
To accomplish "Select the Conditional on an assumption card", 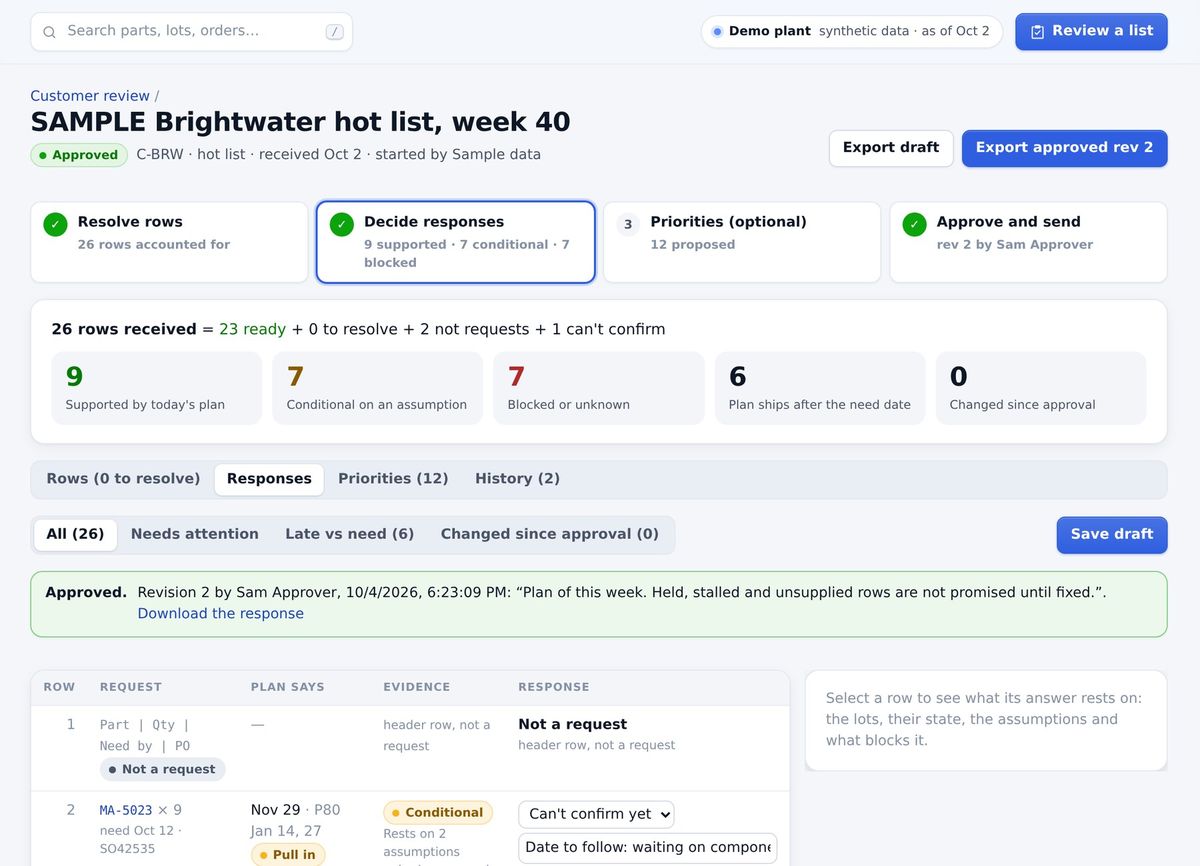I will [378, 388].
